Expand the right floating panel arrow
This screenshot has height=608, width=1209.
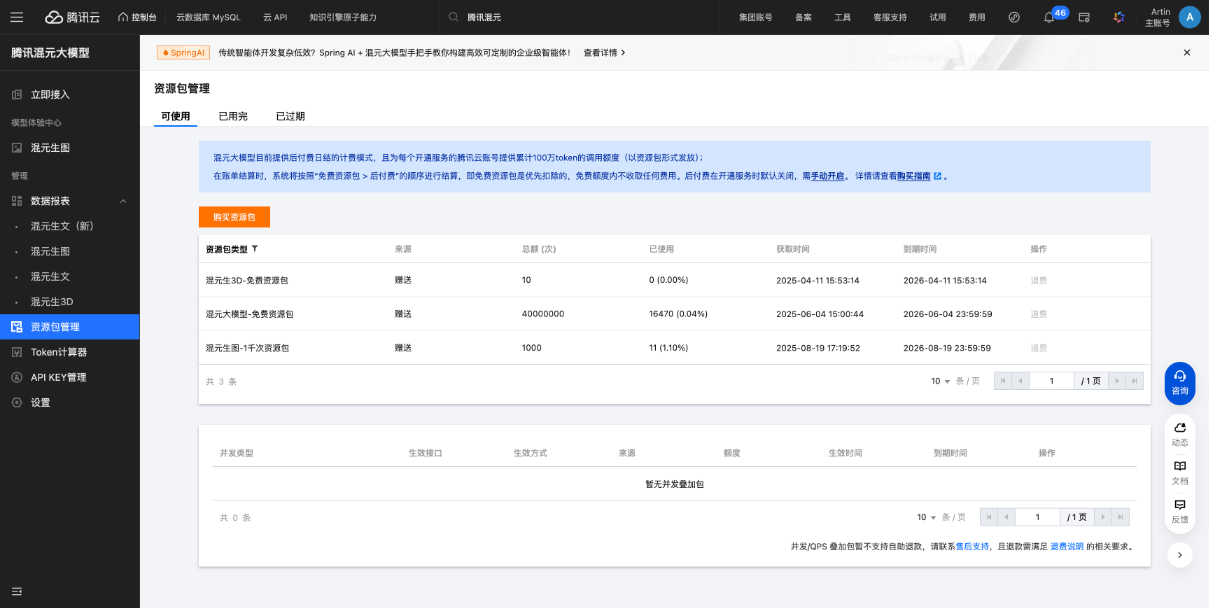1180,554
